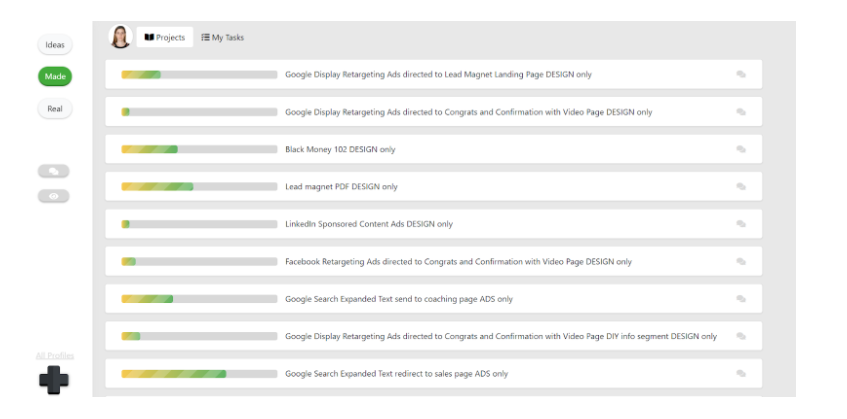Open Google Search Expanded Text coaching page project

(399, 299)
